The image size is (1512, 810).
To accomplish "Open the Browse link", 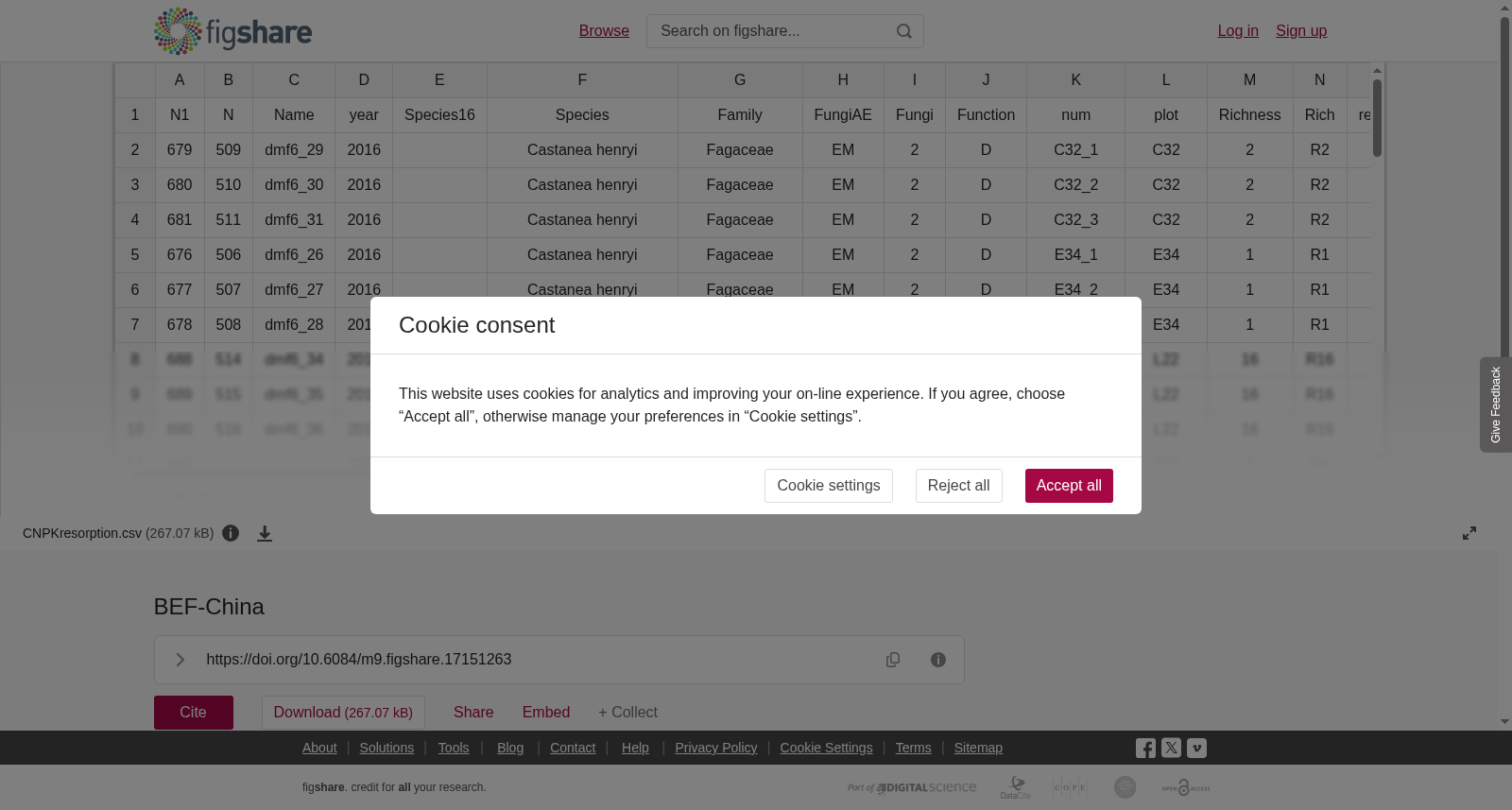I will click(x=604, y=31).
